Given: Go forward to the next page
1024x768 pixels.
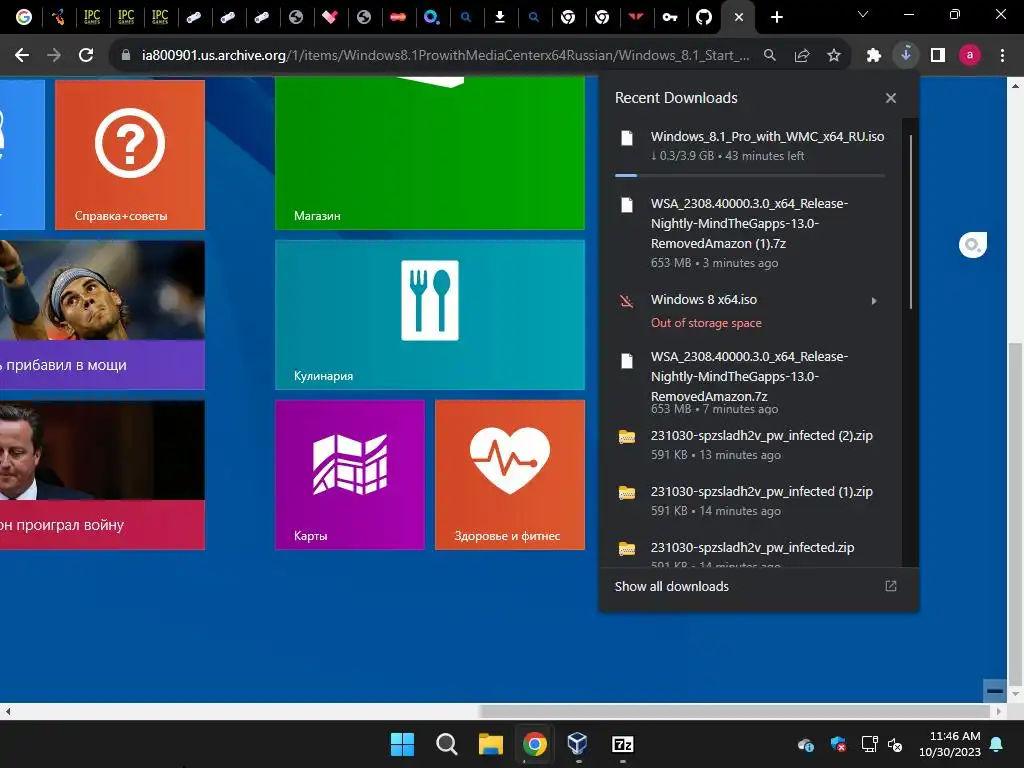Looking at the screenshot, I should 54,56.
